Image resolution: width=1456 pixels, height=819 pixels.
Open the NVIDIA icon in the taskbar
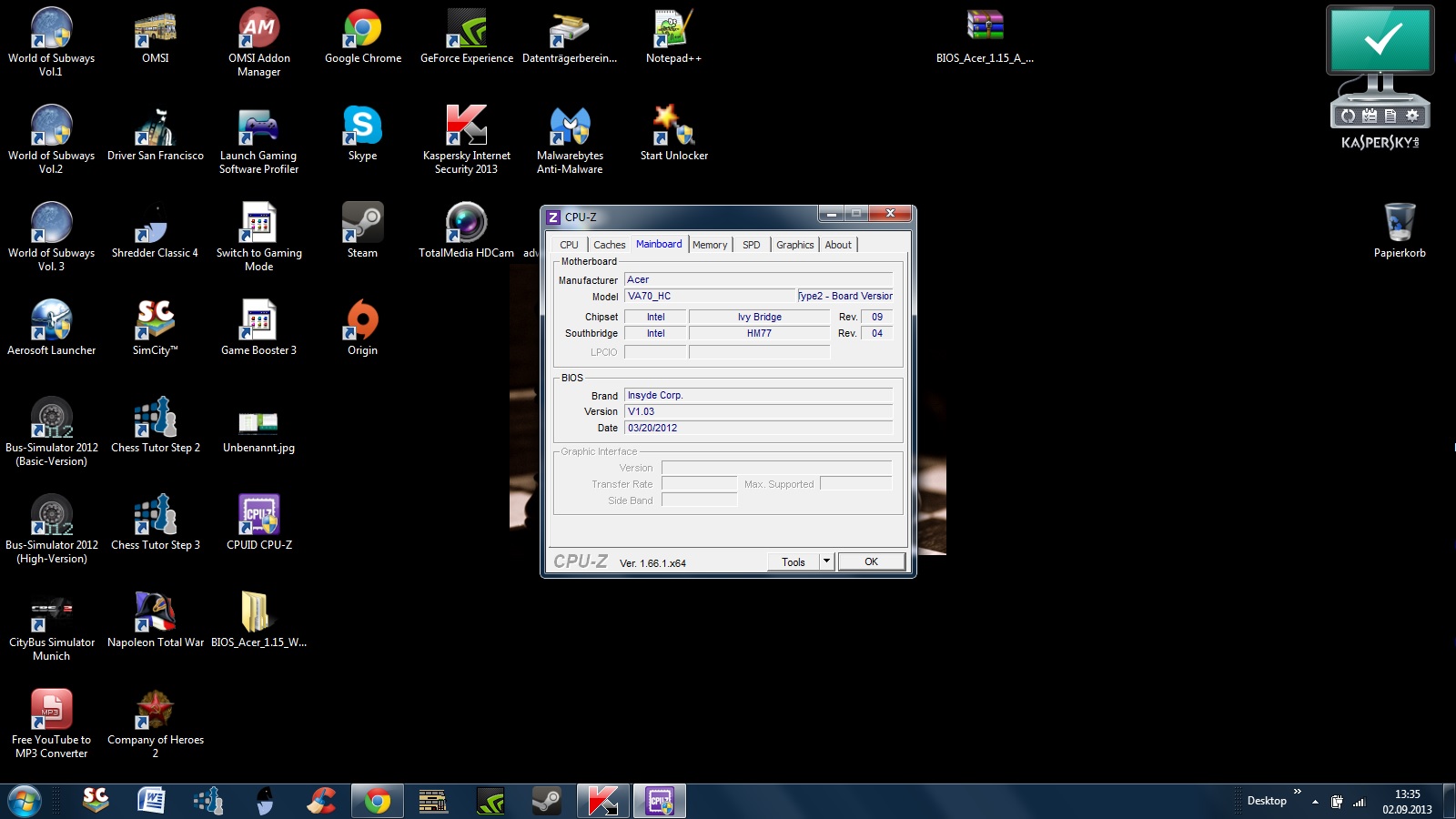point(490,801)
